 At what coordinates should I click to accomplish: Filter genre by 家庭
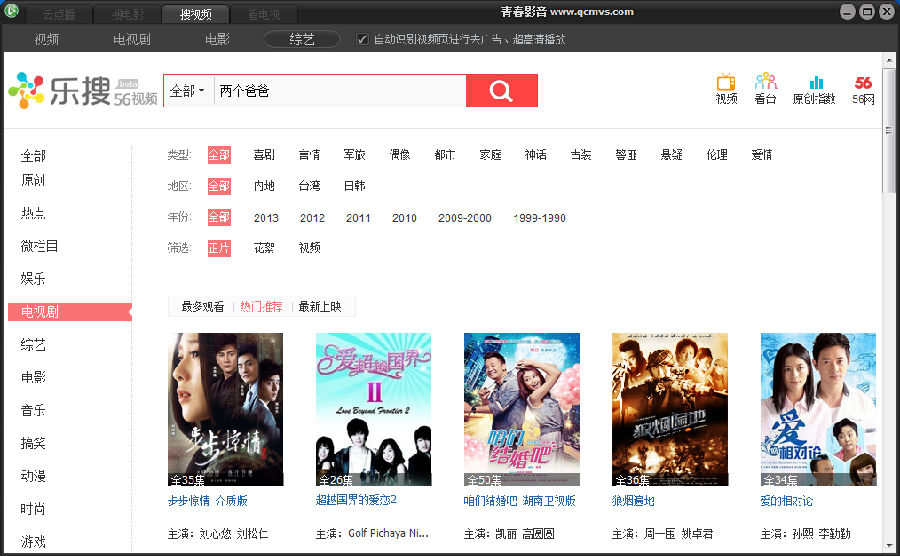[x=490, y=155]
